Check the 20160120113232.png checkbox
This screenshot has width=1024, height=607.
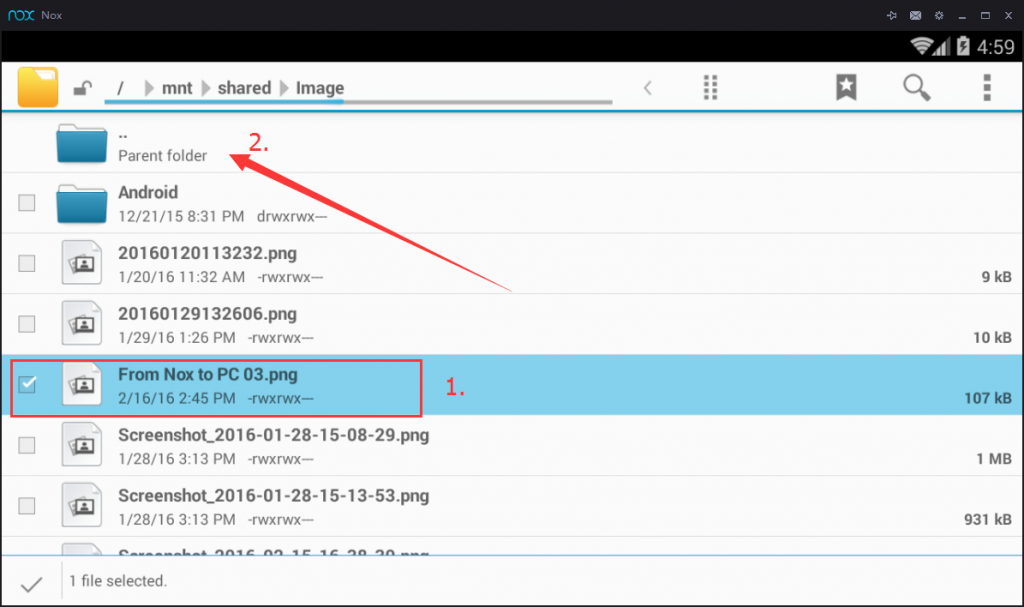[27, 263]
